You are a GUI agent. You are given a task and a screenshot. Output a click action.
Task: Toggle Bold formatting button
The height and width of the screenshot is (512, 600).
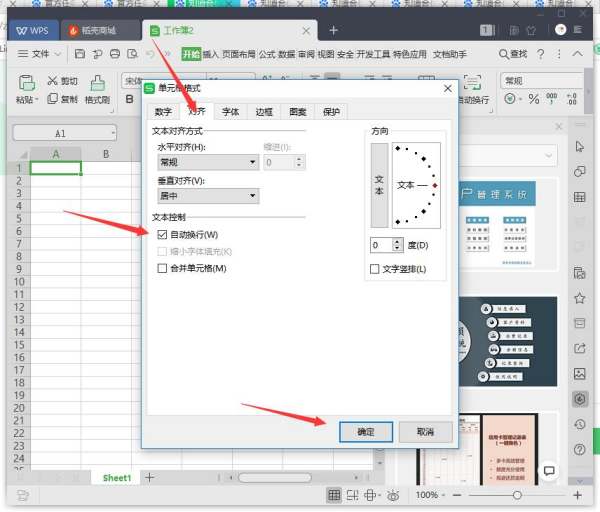130,99
